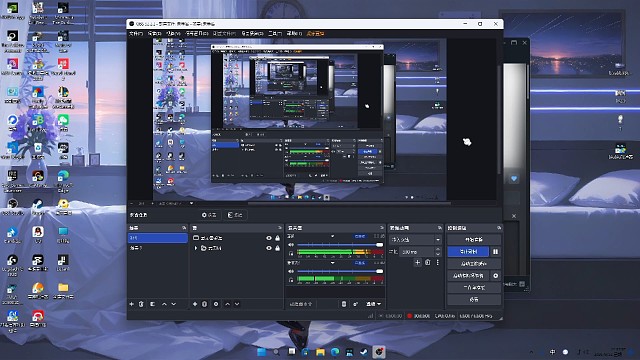
Task: Open the Tools menu in OBS
Action: (x=275, y=33)
